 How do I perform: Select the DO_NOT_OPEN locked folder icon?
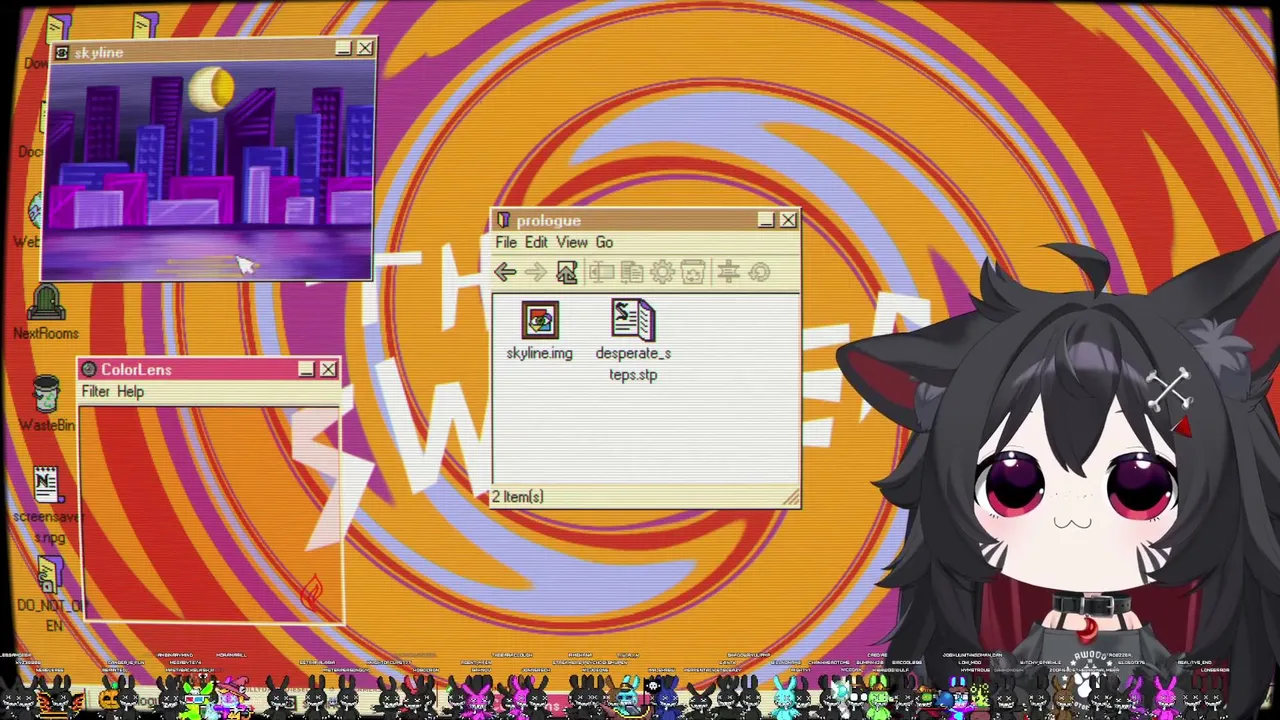48,575
